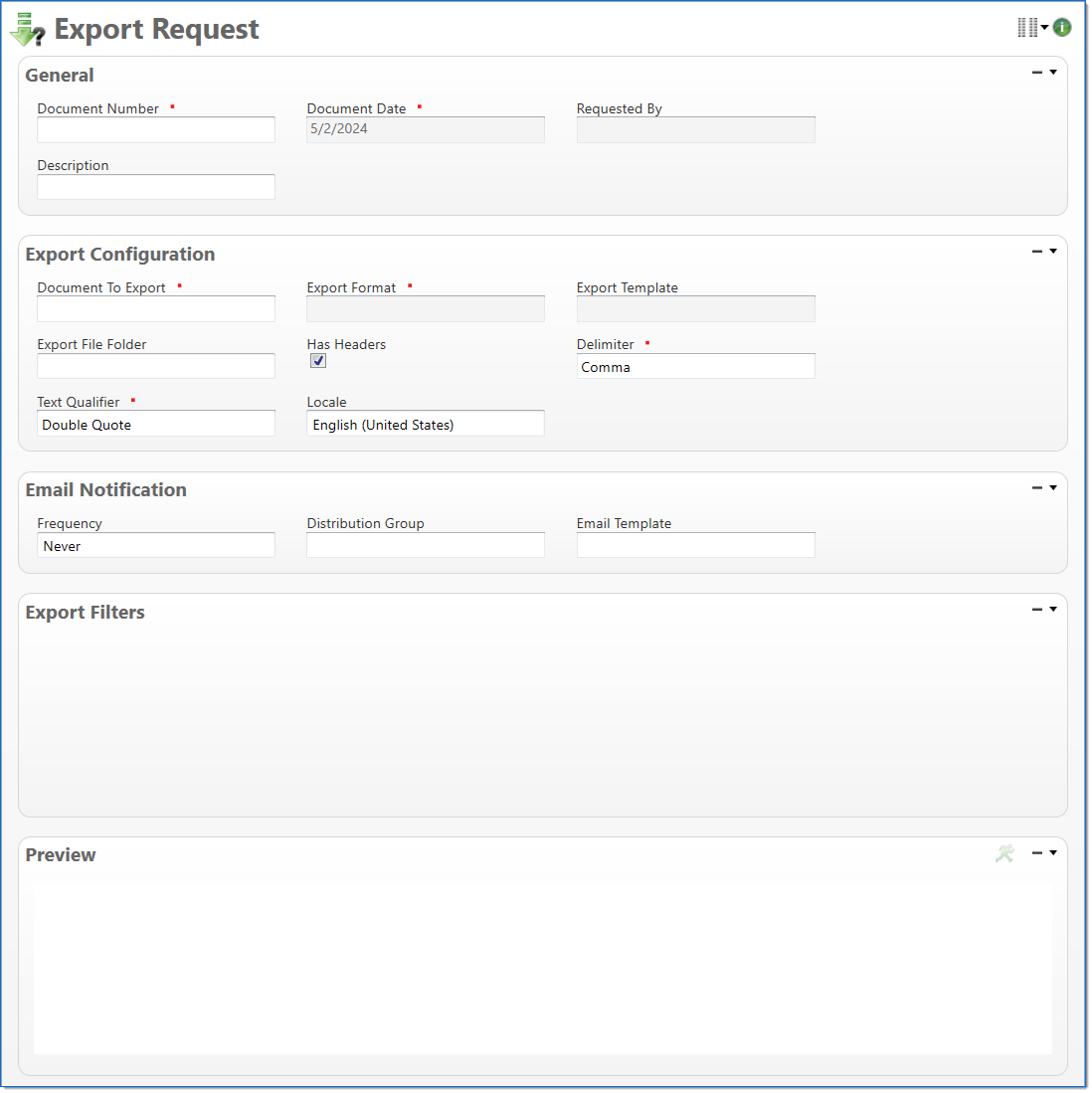The image size is (1092, 1093).
Task: Focus the Document To Export field
Action: 156,309
